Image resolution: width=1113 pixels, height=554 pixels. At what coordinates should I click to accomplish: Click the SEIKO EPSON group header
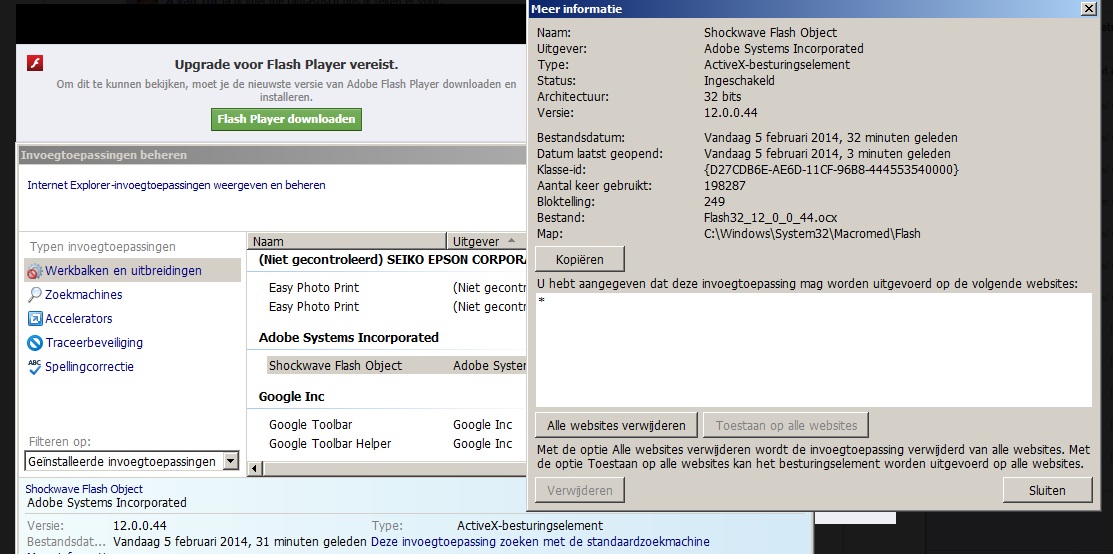393,260
